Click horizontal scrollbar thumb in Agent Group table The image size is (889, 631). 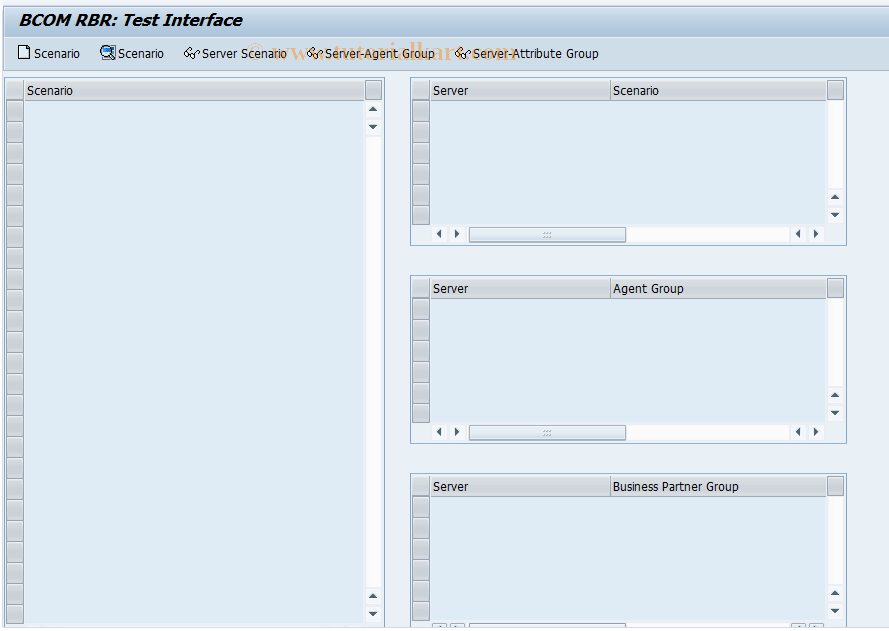pyautogui.click(x=547, y=433)
